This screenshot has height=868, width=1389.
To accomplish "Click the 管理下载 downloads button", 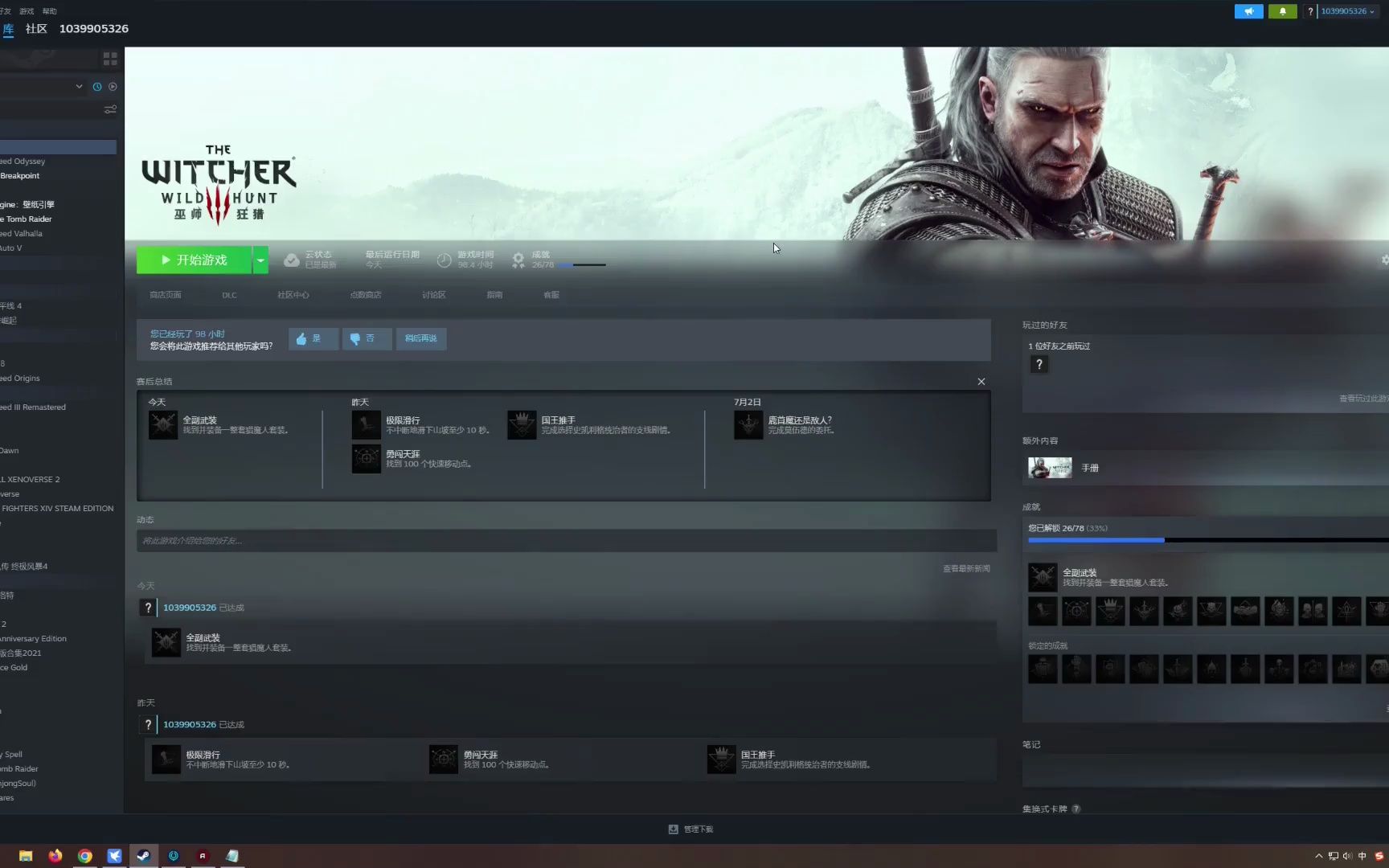I will [690, 829].
